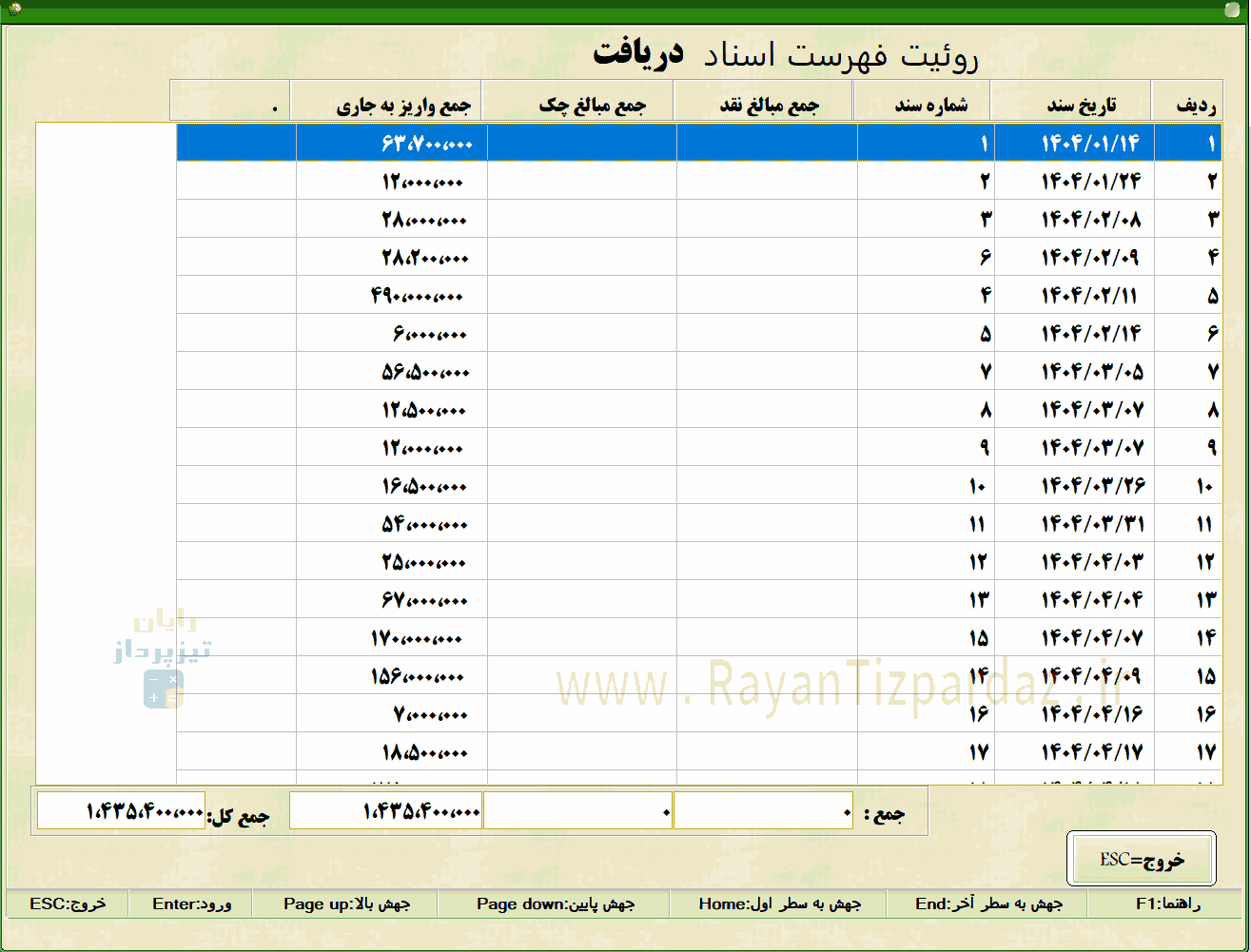Select amount 67,000,000 in row 13
Image resolution: width=1251 pixels, height=952 pixels.
point(392,599)
